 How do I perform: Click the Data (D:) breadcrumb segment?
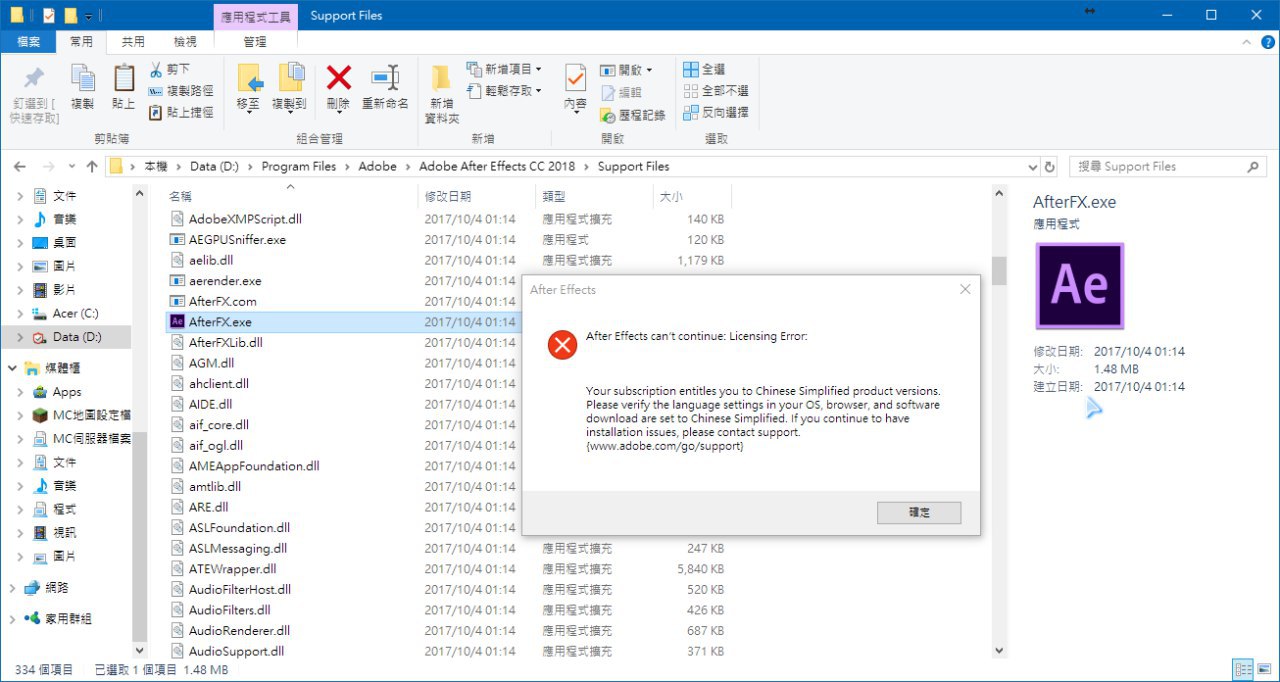pos(214,166)
